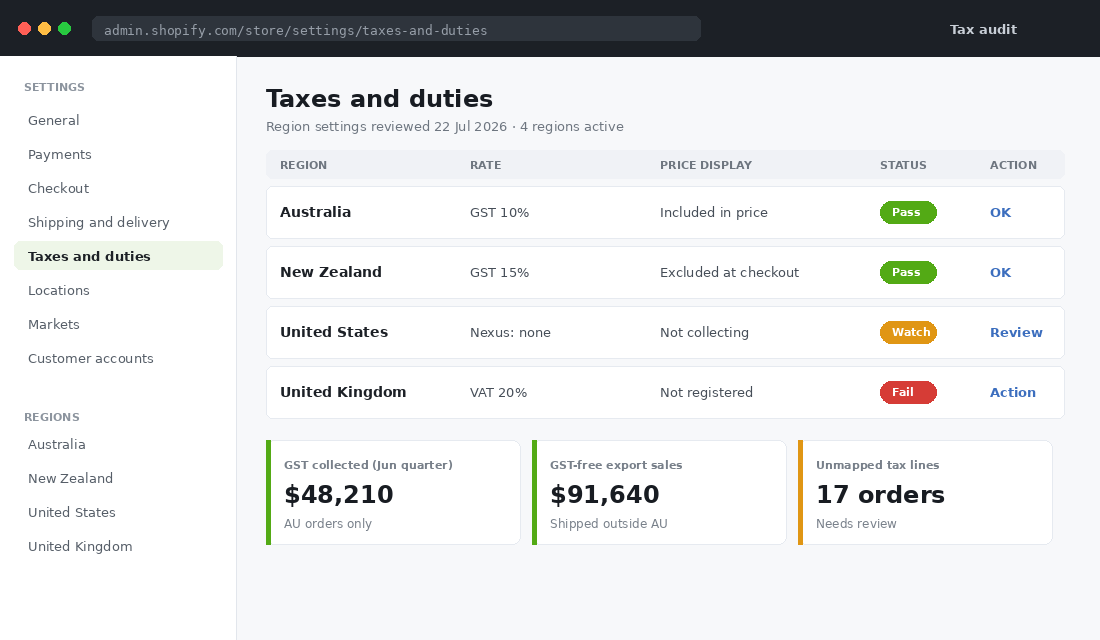Click Included in price cell
Viewport: 1100px width, 640px height.
tap(713, 213)
